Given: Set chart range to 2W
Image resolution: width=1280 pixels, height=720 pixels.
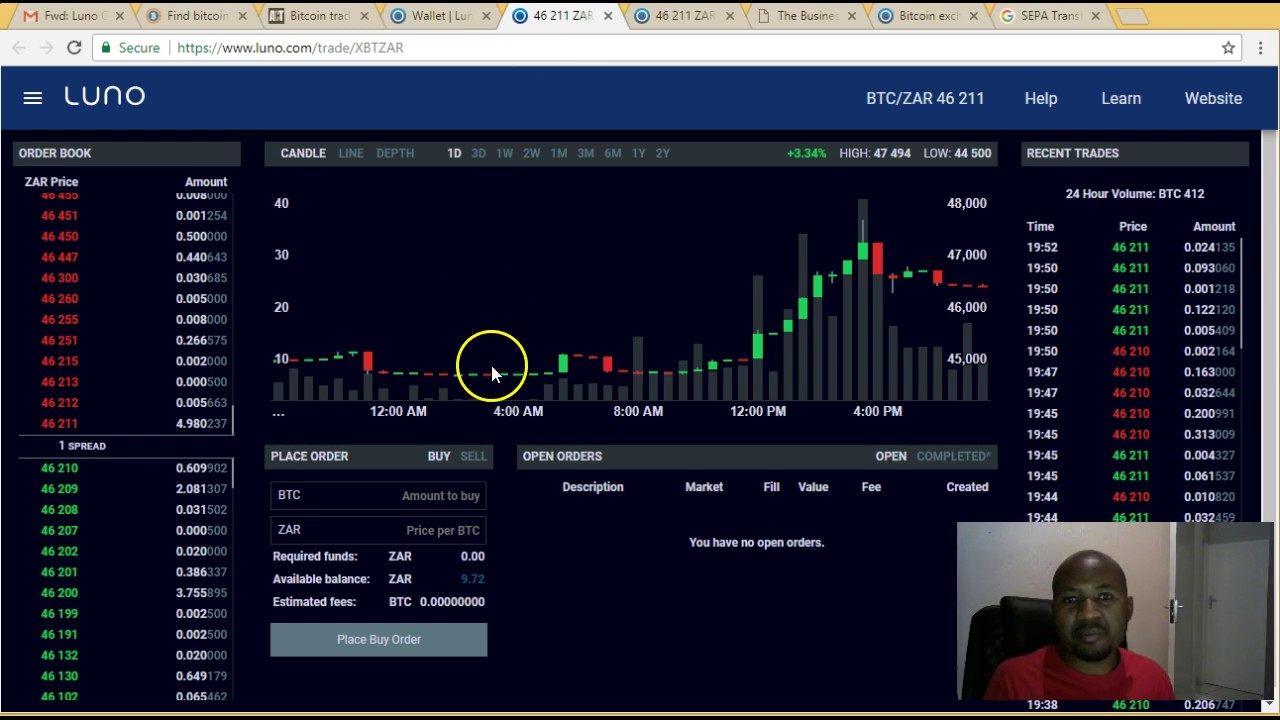Looking at the screenshot, I should coord(531,153).
